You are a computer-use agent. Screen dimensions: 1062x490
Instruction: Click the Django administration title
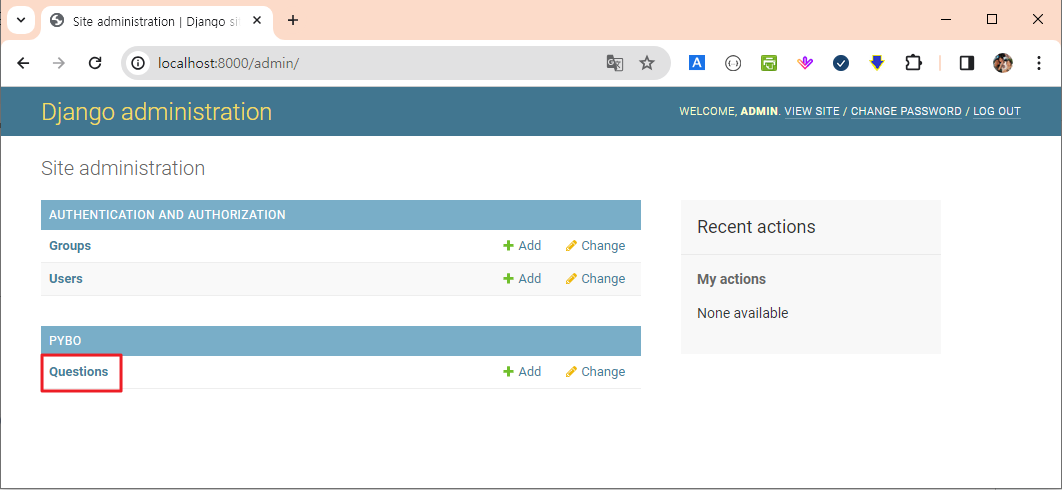156,112
